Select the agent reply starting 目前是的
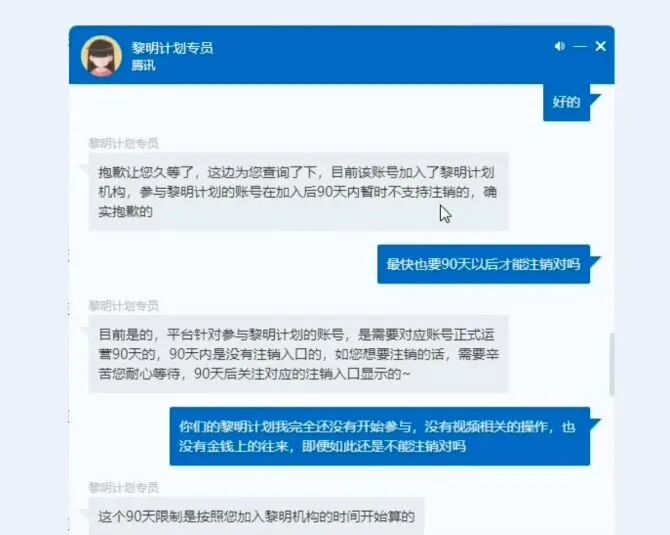 pyautogui.click(x=298, y=354)
